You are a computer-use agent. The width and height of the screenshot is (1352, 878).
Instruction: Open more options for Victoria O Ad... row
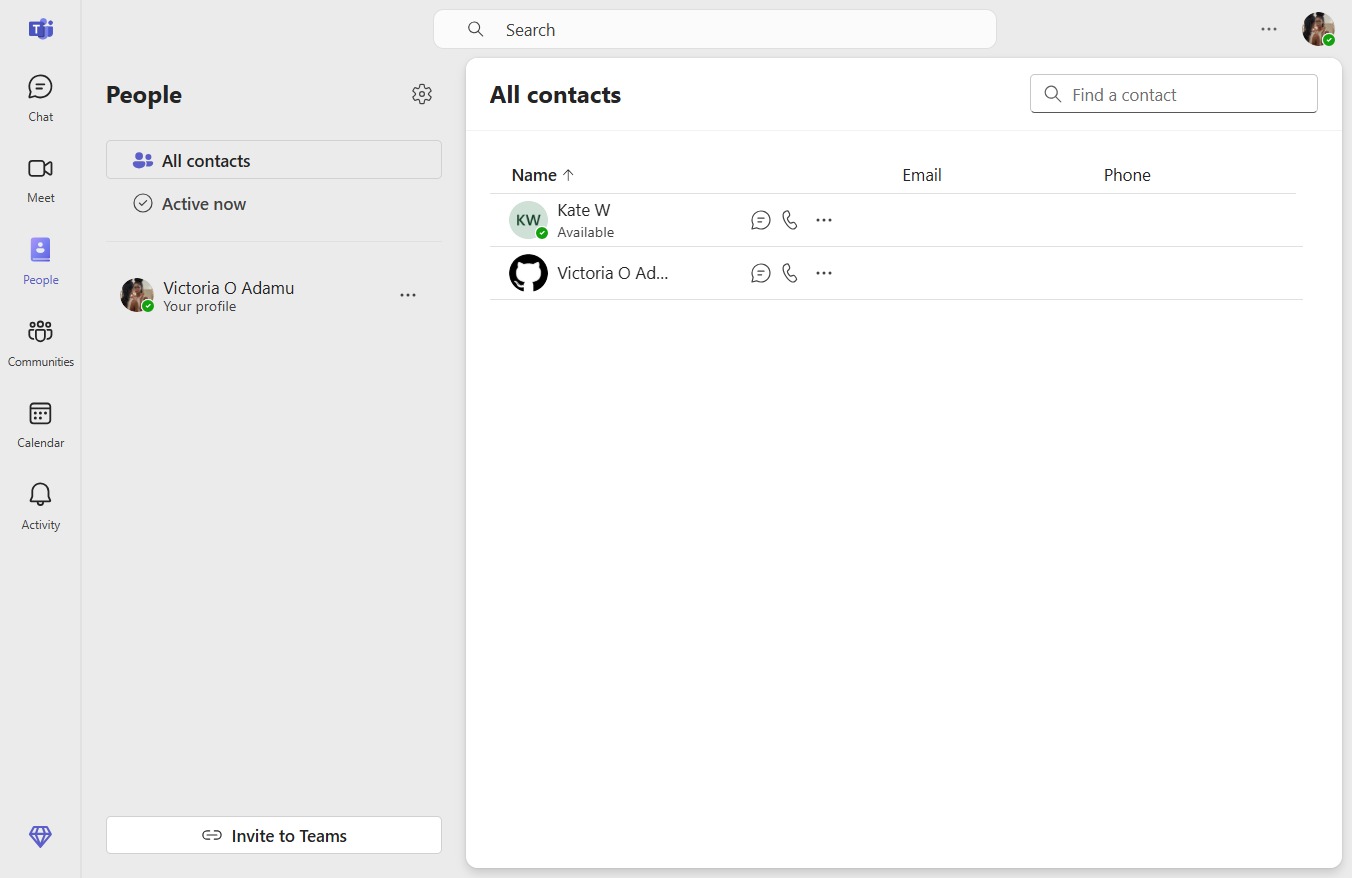tap(824, 273)
